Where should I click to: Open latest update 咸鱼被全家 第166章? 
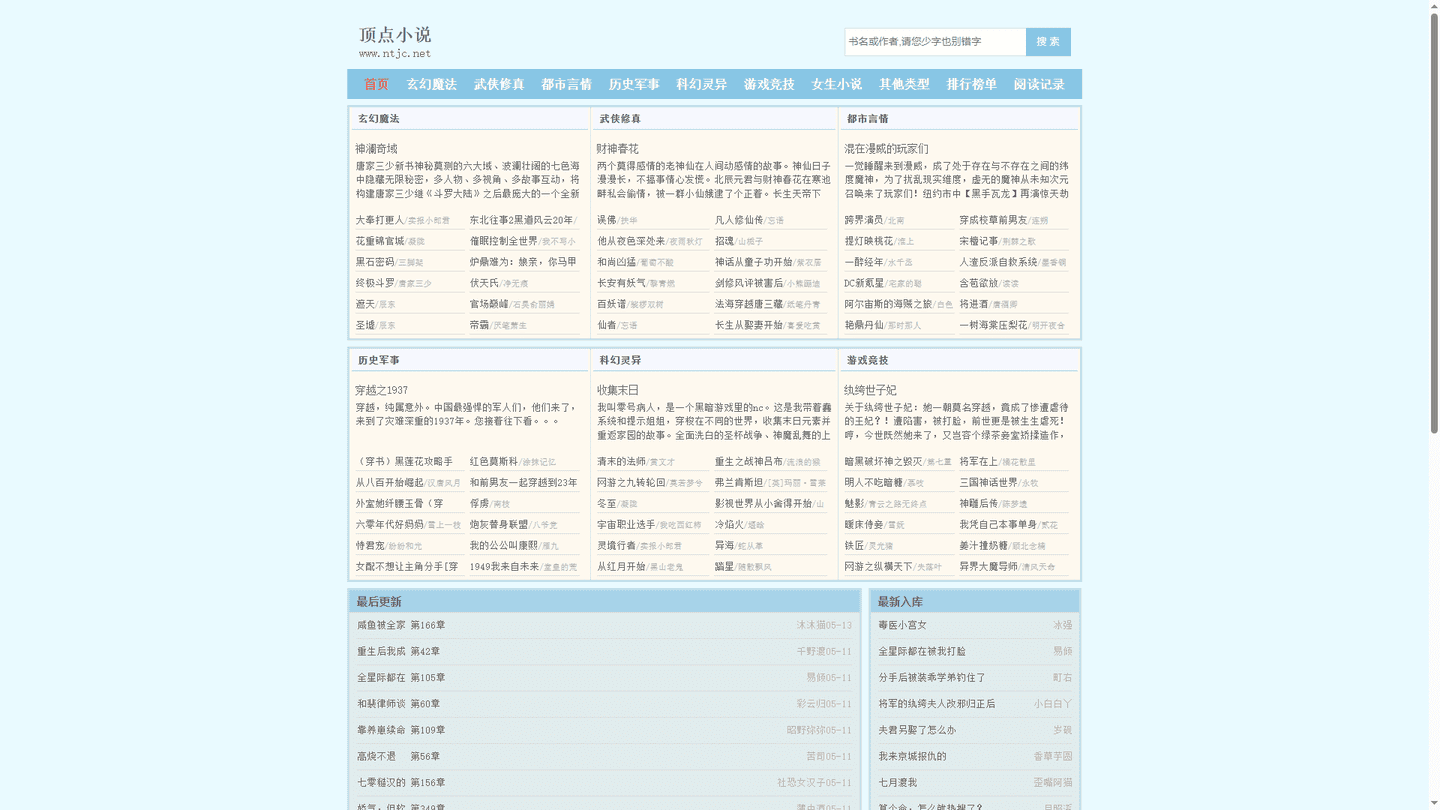point(401,625)
